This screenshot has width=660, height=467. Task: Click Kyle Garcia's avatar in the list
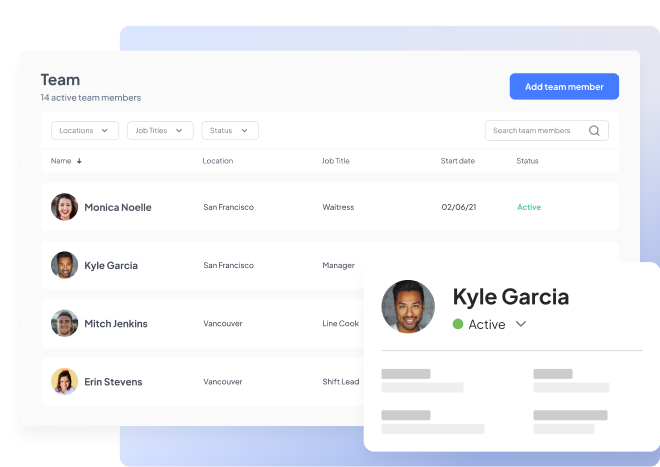tap(65, 265)
